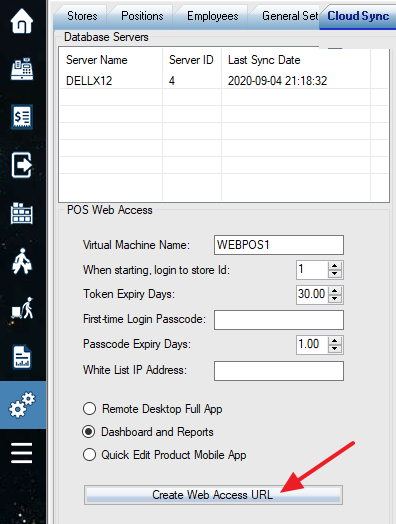Open the inventory shelves icon
Viewport: 396px width, 524px height.
(22, 213)
